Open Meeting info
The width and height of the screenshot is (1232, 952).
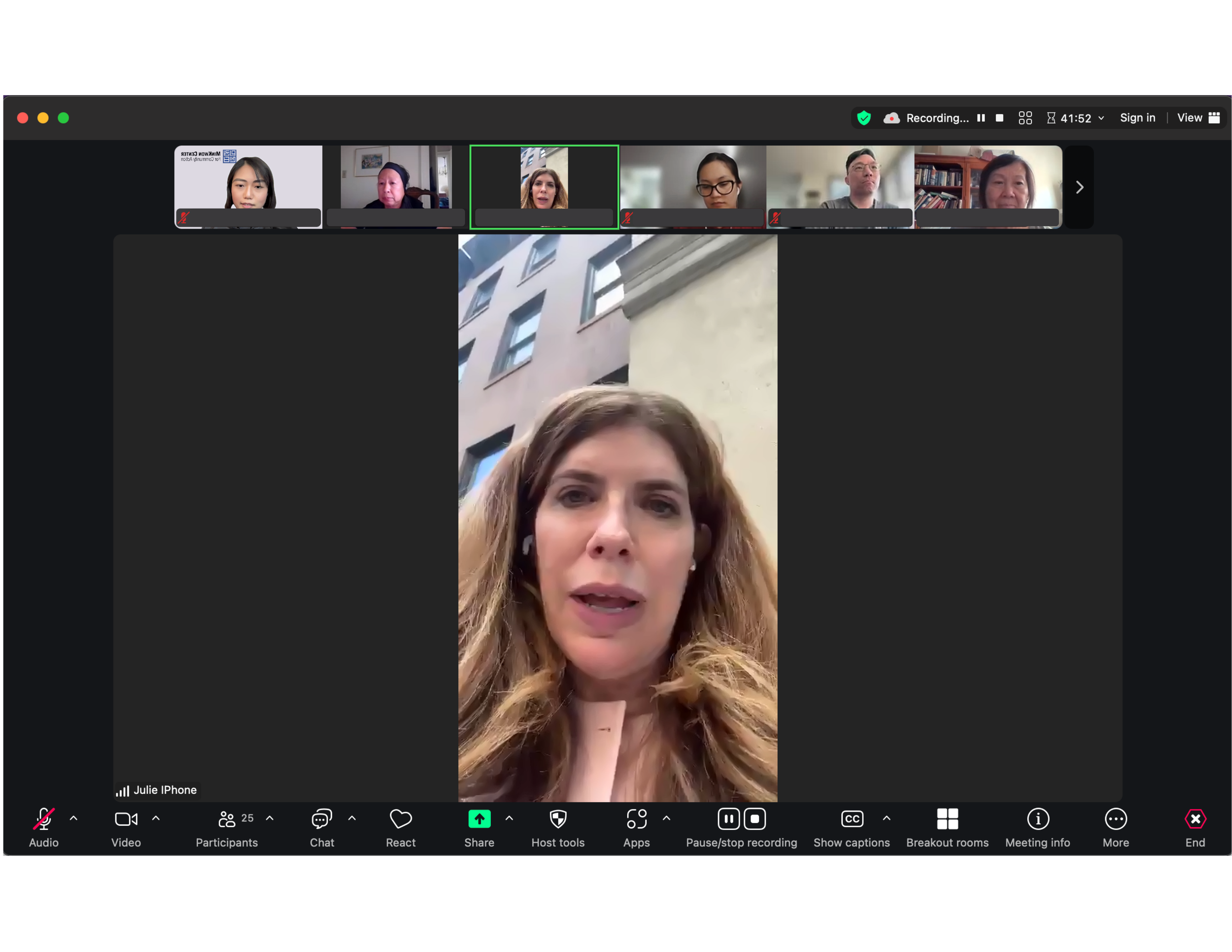click(1037, 819)
